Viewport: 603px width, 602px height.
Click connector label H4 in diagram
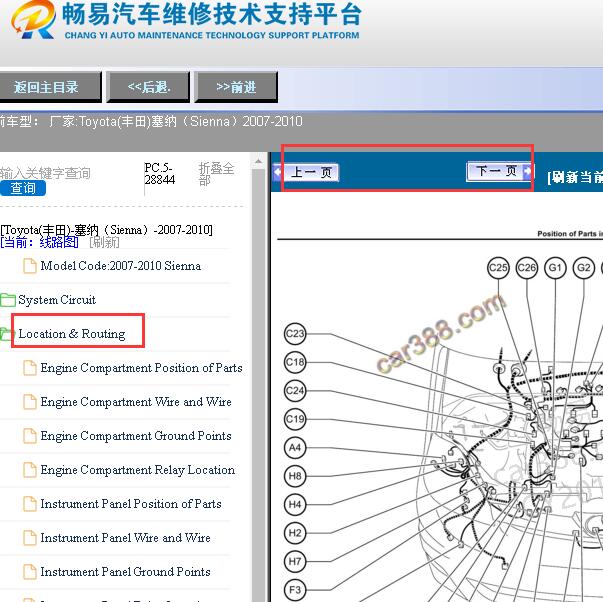295,504
